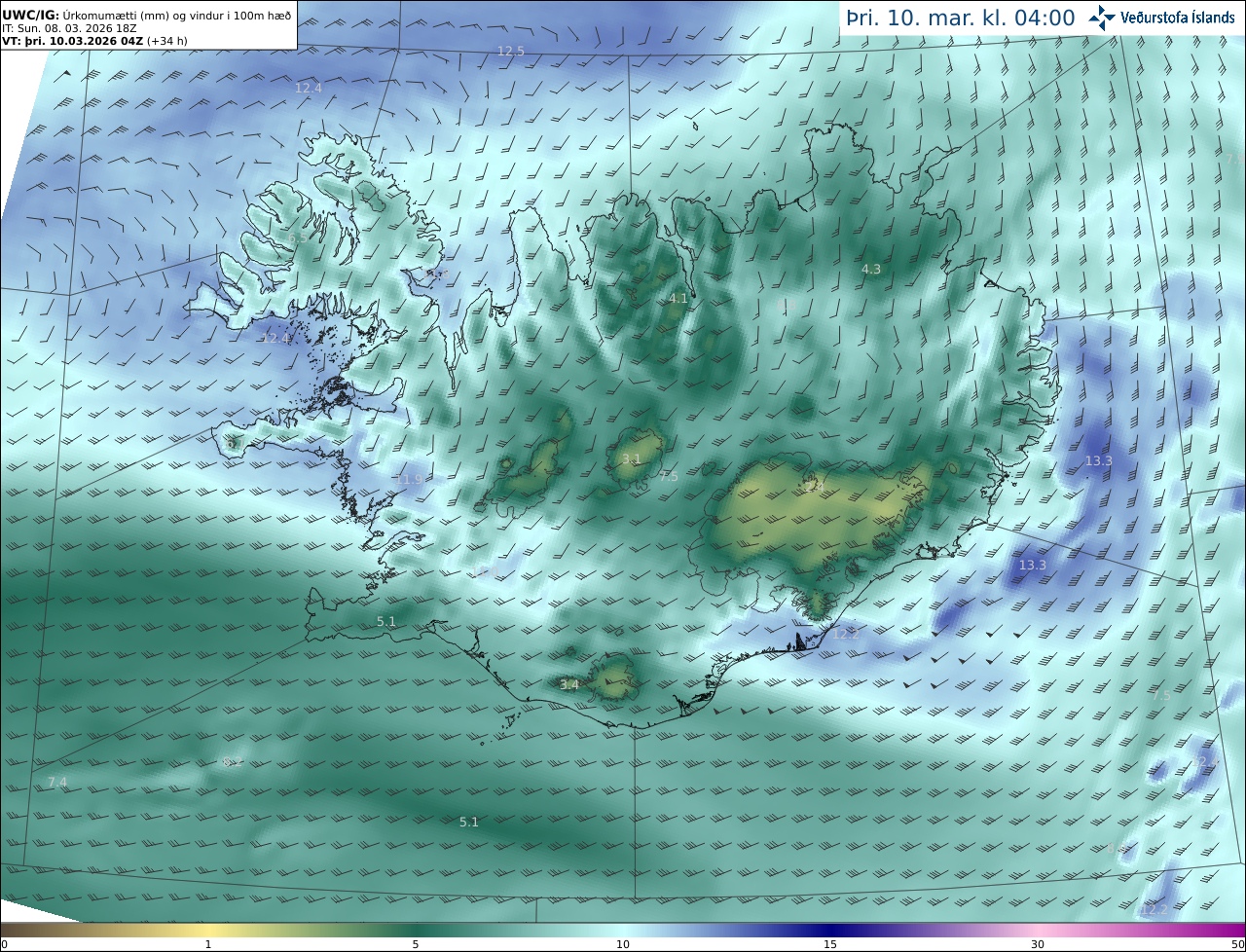Screen dimensions: 1246x952
Task: Click the 11.9 value in west Iceland
Action: [x=410, y=479]
